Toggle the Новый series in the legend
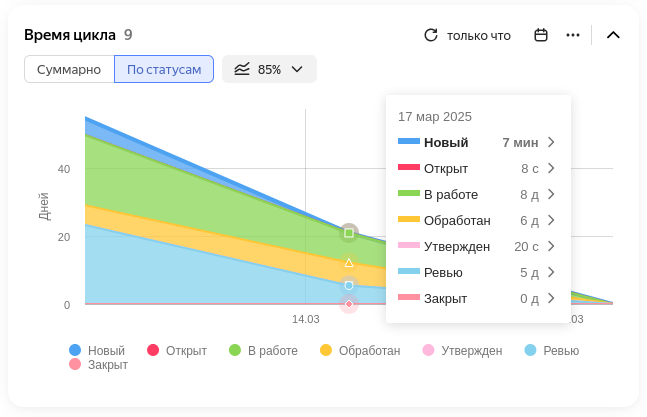 [97, 351]
